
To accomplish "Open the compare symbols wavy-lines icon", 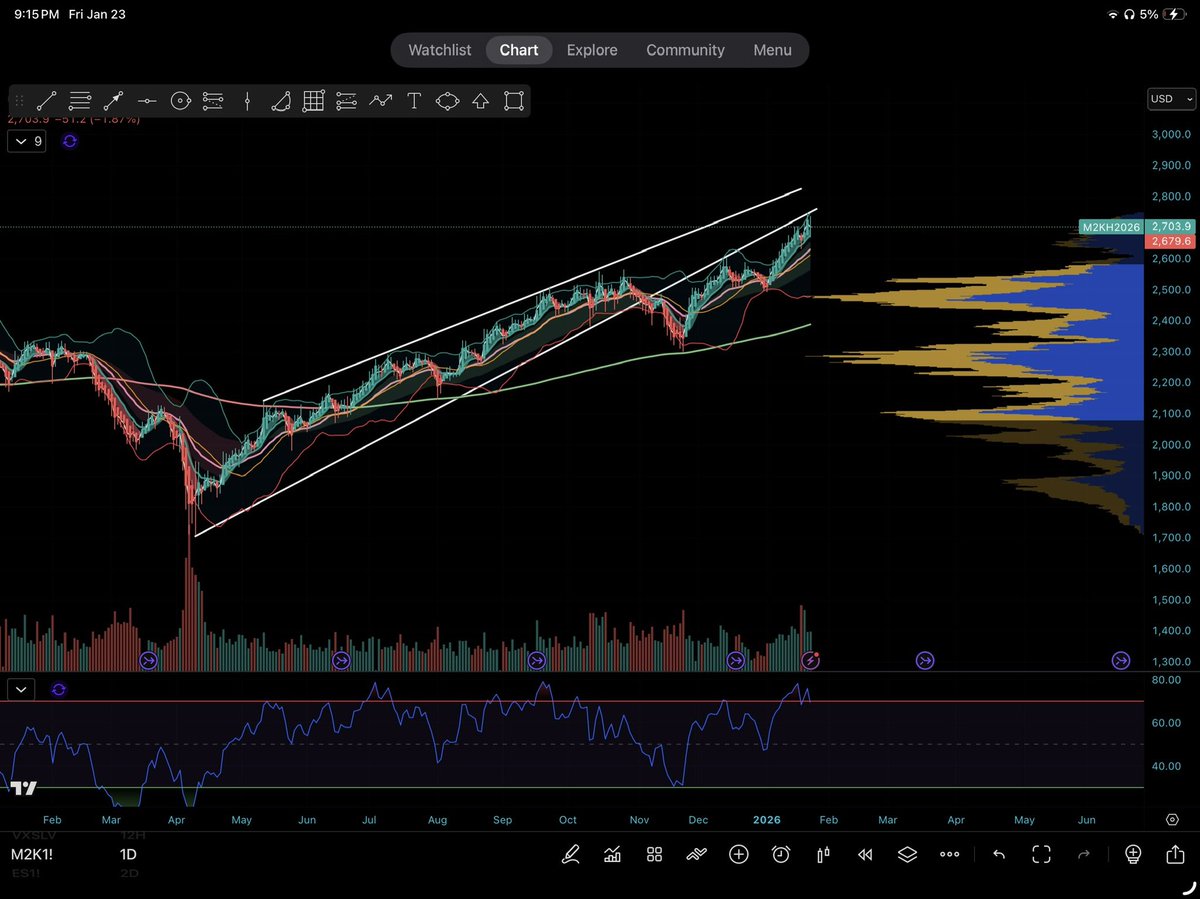I will point(696,854).
